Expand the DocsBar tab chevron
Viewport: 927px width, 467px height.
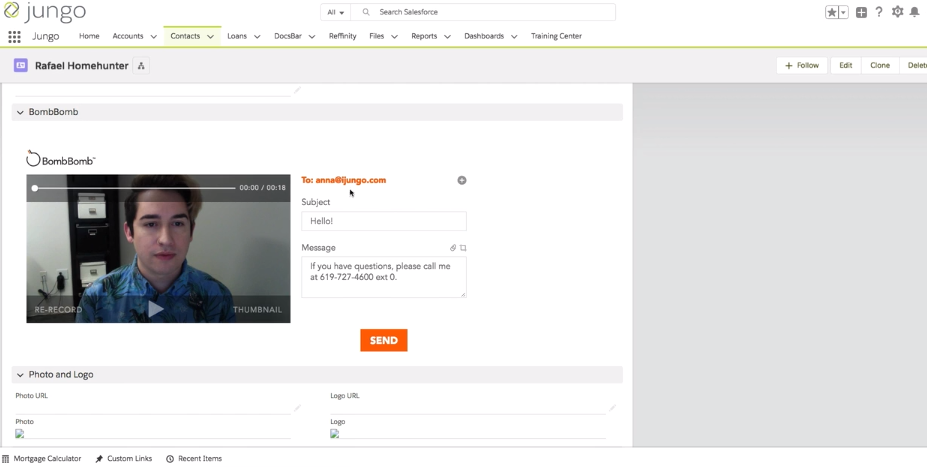[312, 37]
